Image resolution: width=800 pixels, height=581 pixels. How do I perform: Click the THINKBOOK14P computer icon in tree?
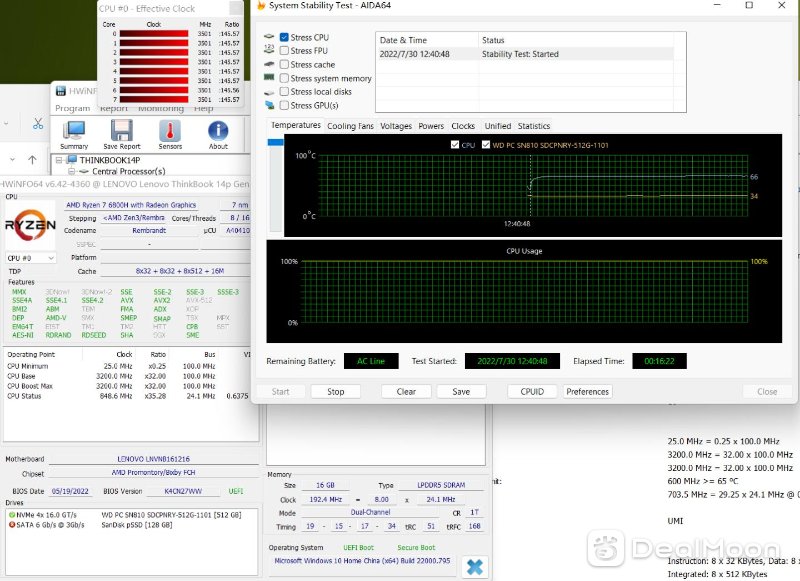[x=72, y=160]
